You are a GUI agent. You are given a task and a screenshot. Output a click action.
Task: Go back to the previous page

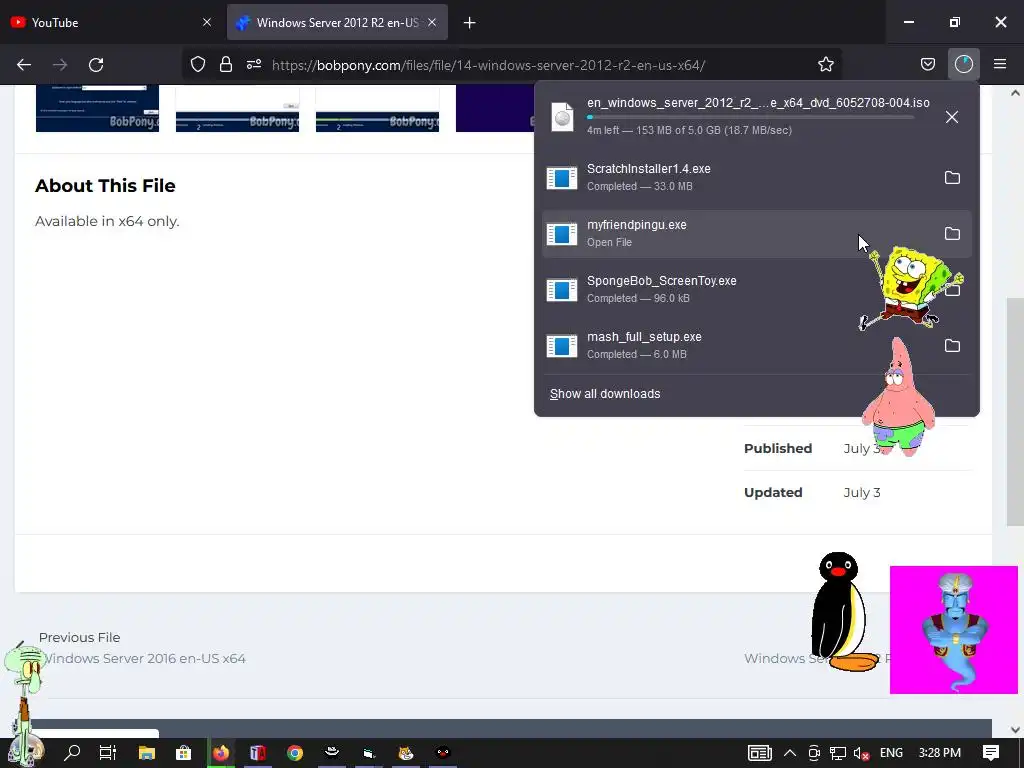pyautogui.click(x=24, y=65)
